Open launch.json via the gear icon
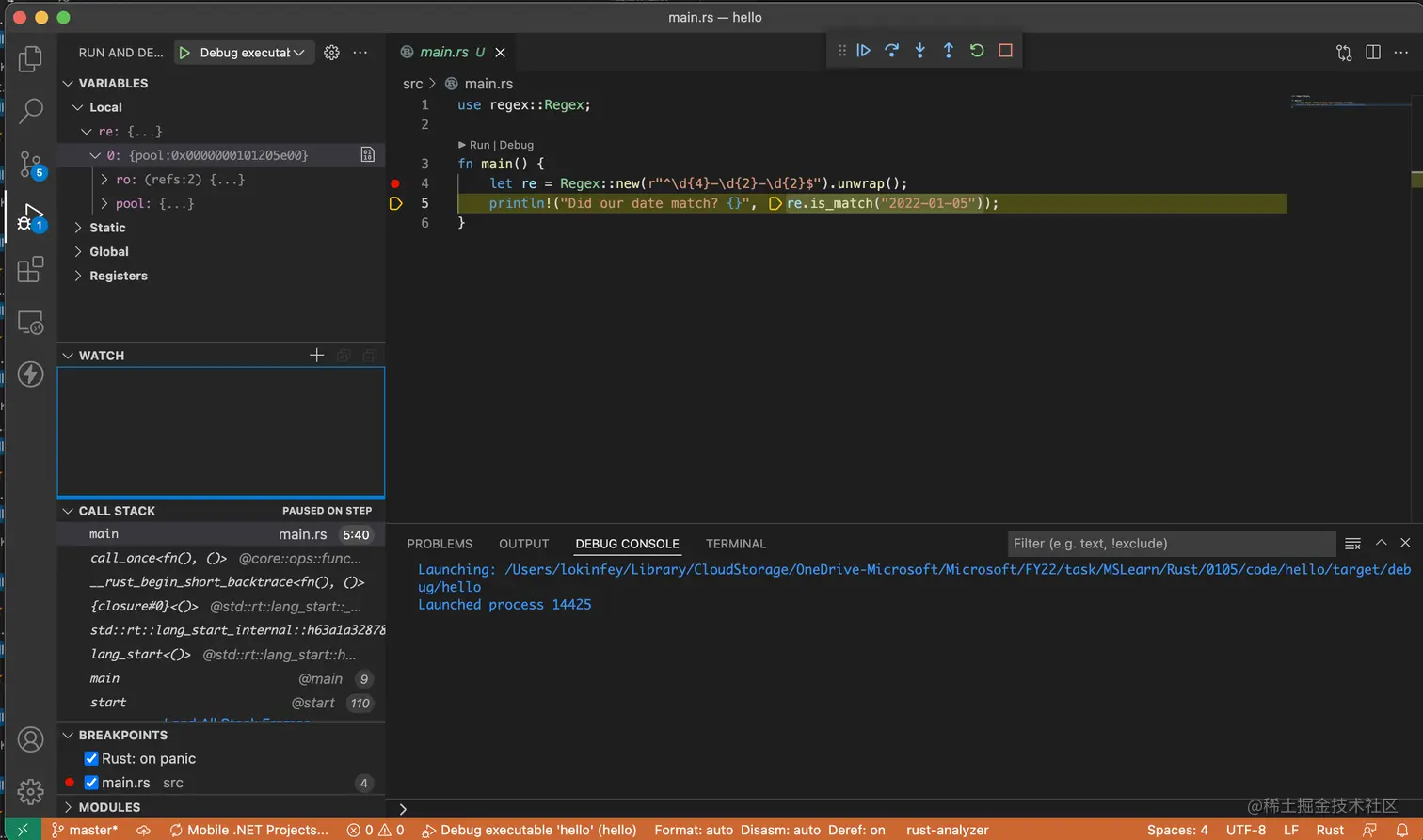The width and height of the screenshot is (1423, 840). click(331, 53)
